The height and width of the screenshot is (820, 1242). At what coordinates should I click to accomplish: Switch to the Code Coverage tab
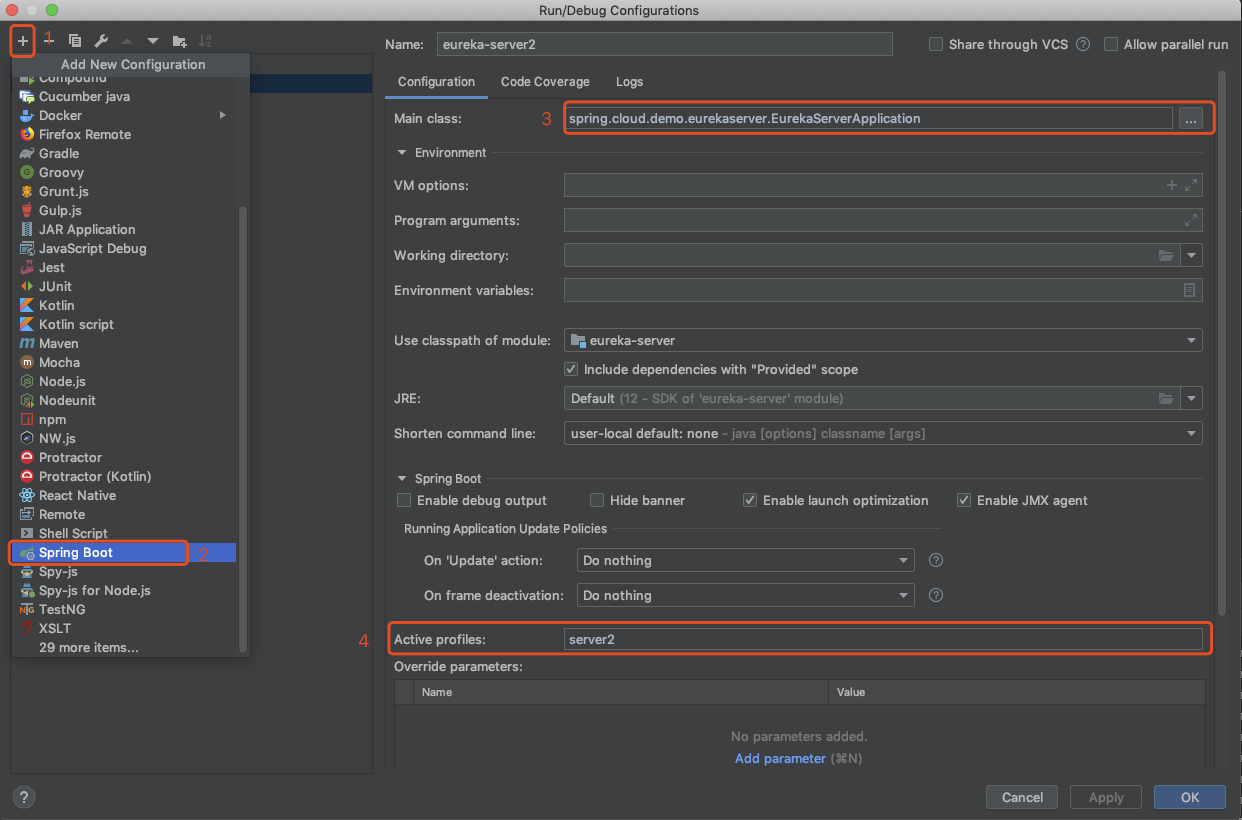[x=545, y=82]
